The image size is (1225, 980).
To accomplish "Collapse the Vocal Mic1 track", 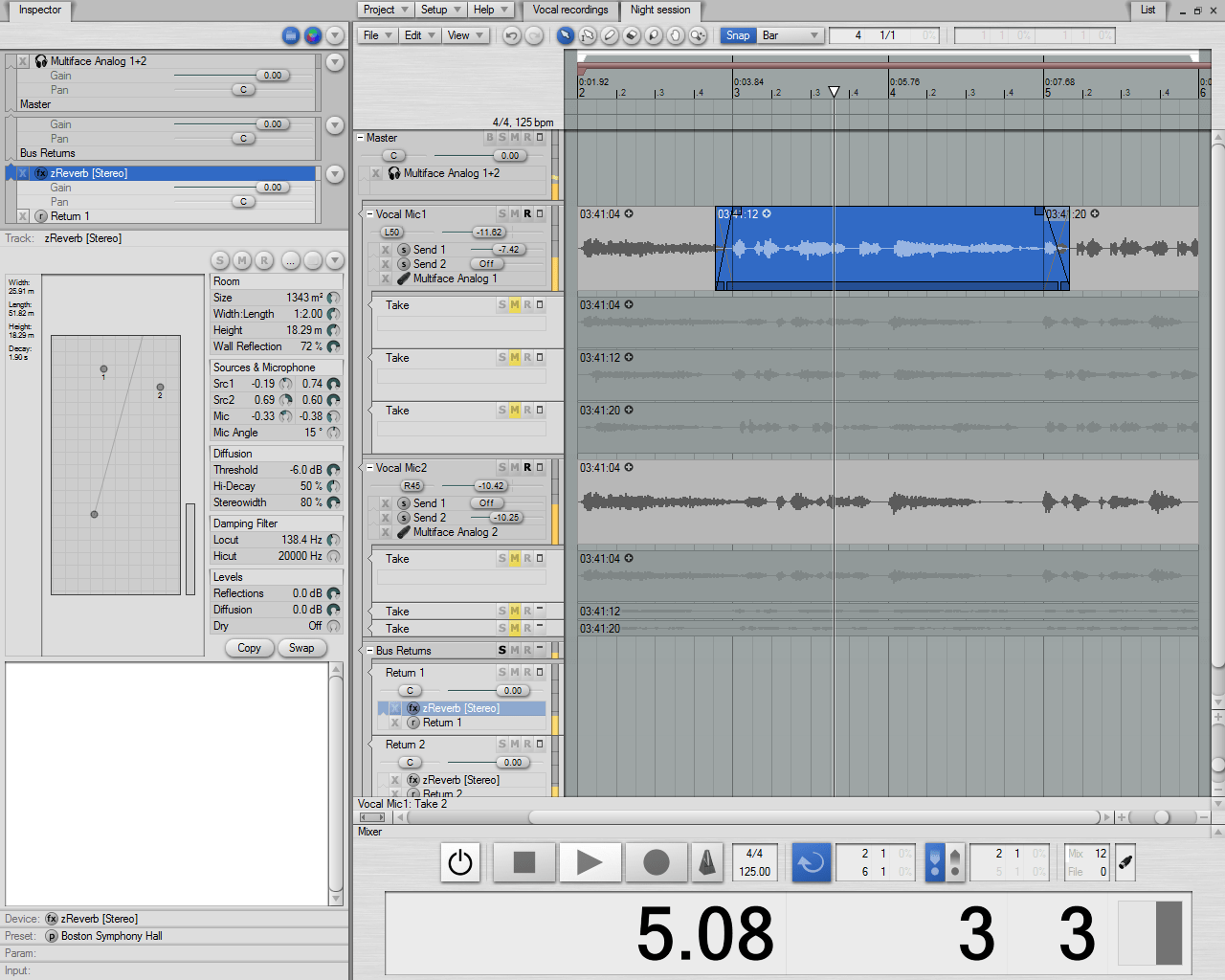I will pos(370,214).
